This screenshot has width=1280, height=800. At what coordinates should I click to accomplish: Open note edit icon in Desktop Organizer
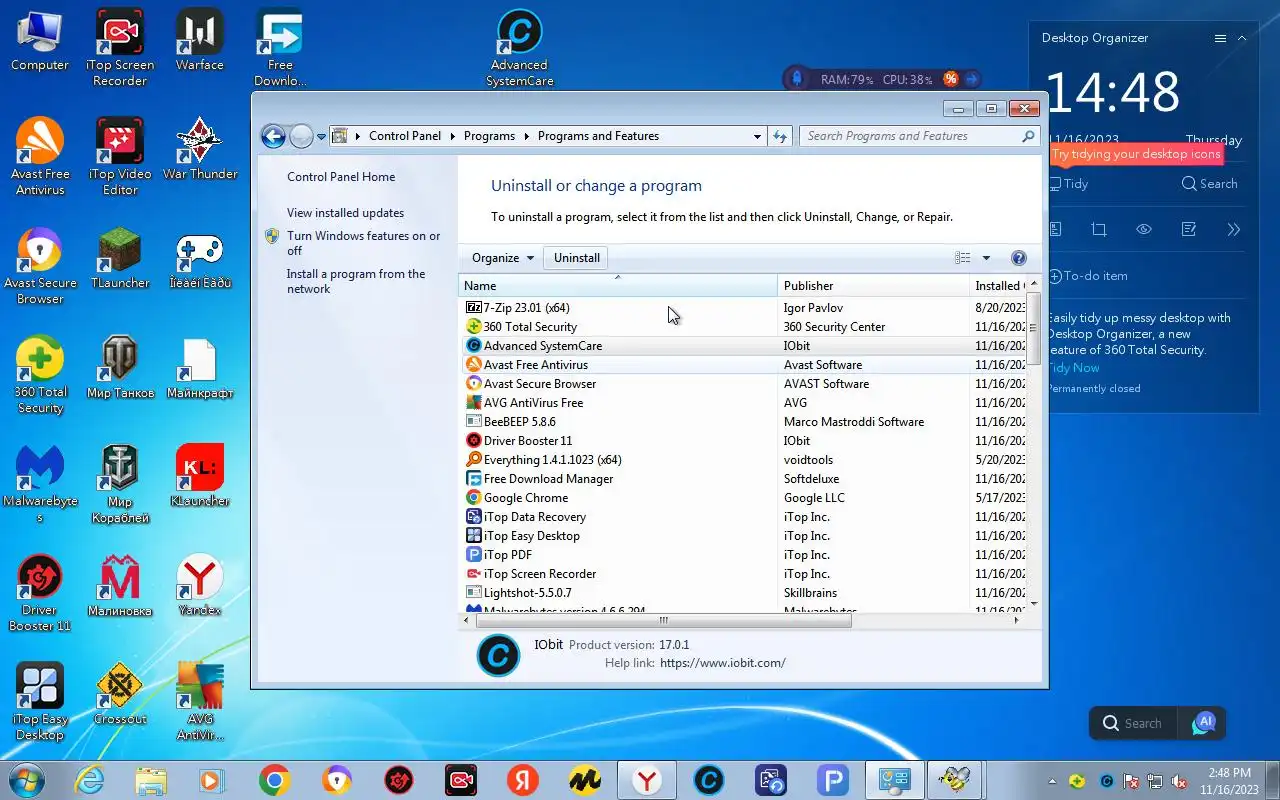click(1189, 229)
